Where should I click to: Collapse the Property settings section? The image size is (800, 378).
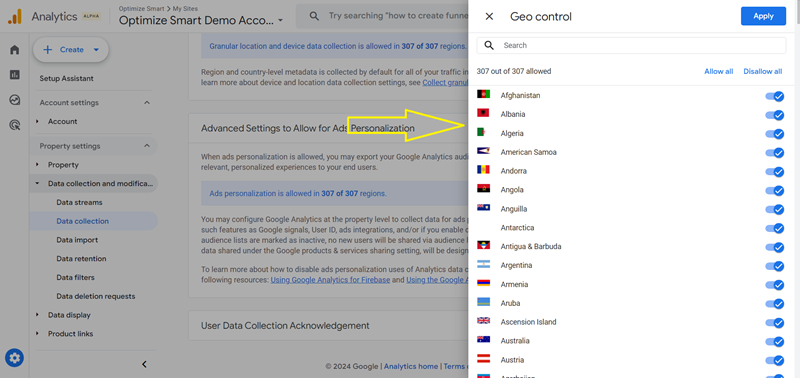click(147, 146)
